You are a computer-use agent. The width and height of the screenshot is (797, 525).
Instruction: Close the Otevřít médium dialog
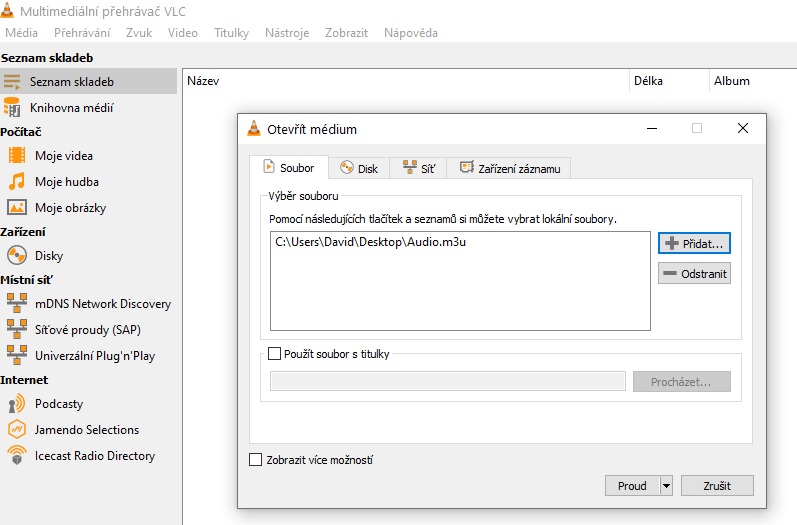click(743, 129)
